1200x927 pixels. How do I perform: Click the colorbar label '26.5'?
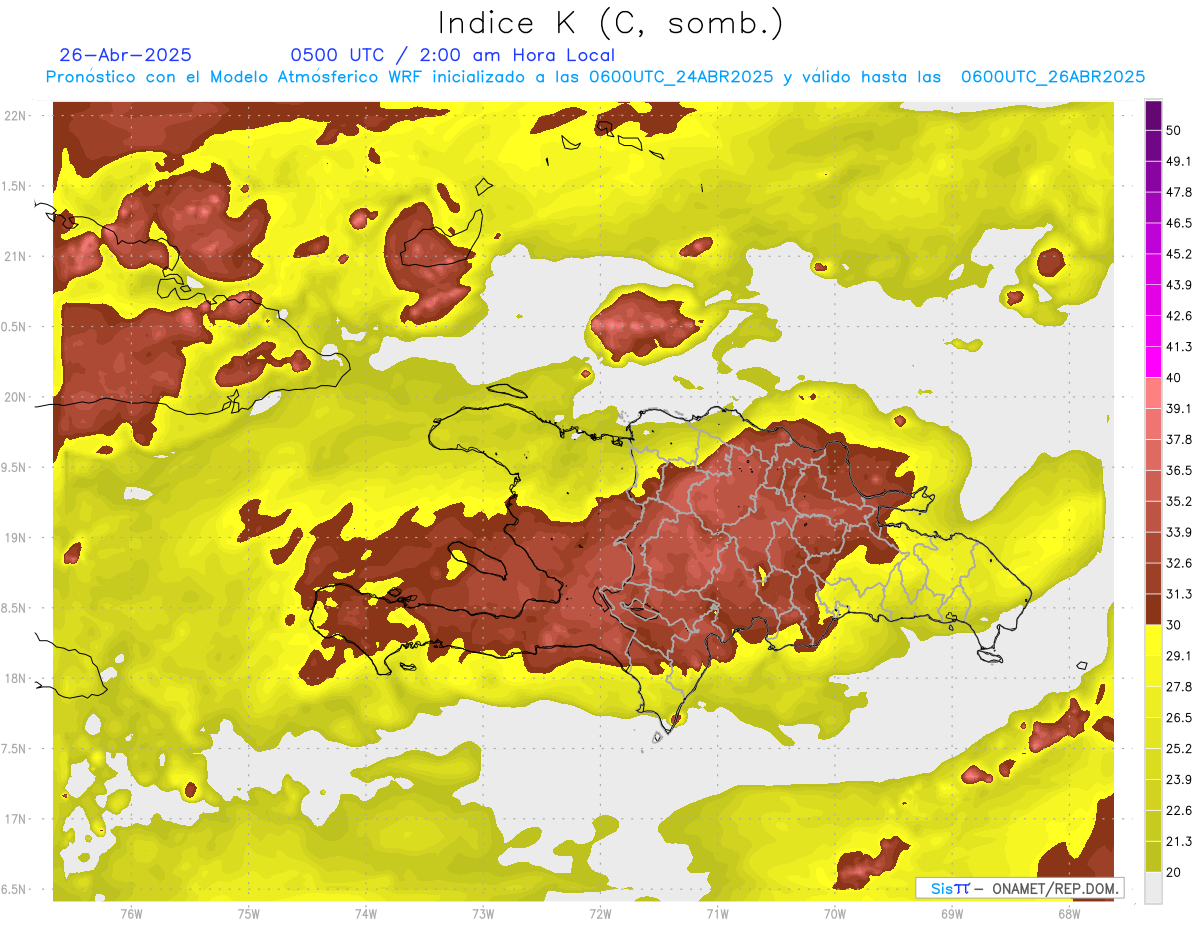click(1178, 718)
